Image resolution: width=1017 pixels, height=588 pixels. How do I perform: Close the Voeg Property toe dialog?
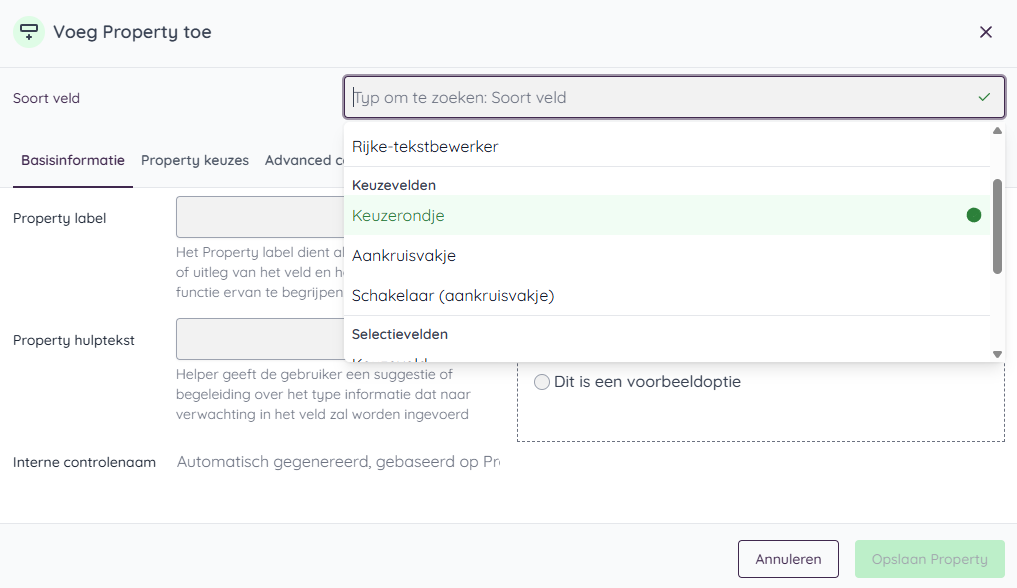985,32
